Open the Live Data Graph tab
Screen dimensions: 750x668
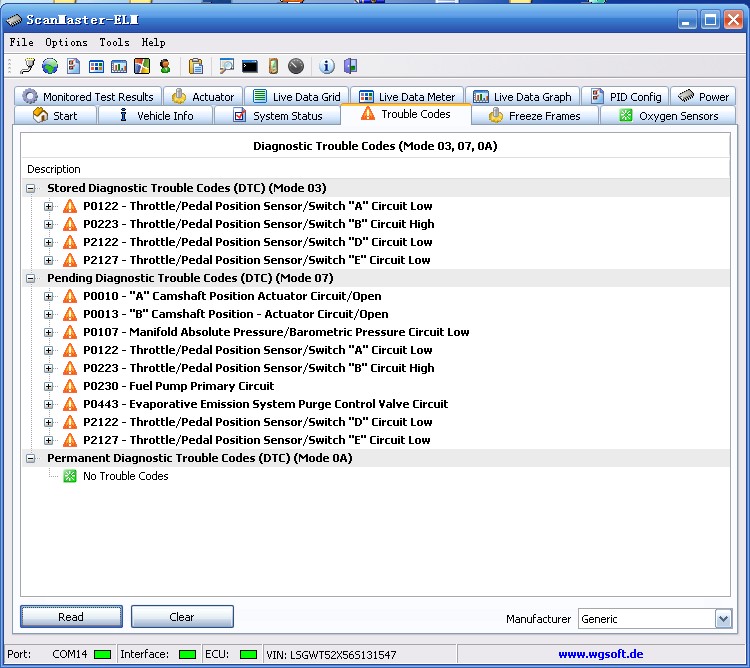click(x=522, y=97)
